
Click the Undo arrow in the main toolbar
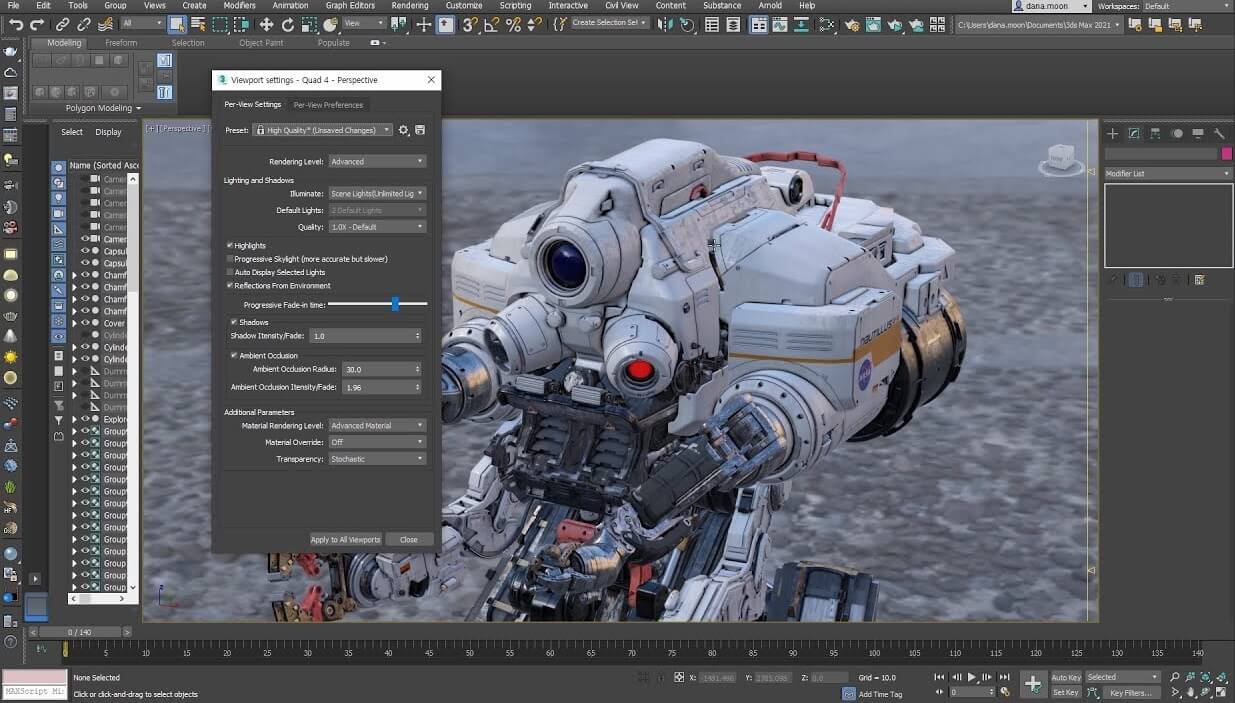point(15,24)
